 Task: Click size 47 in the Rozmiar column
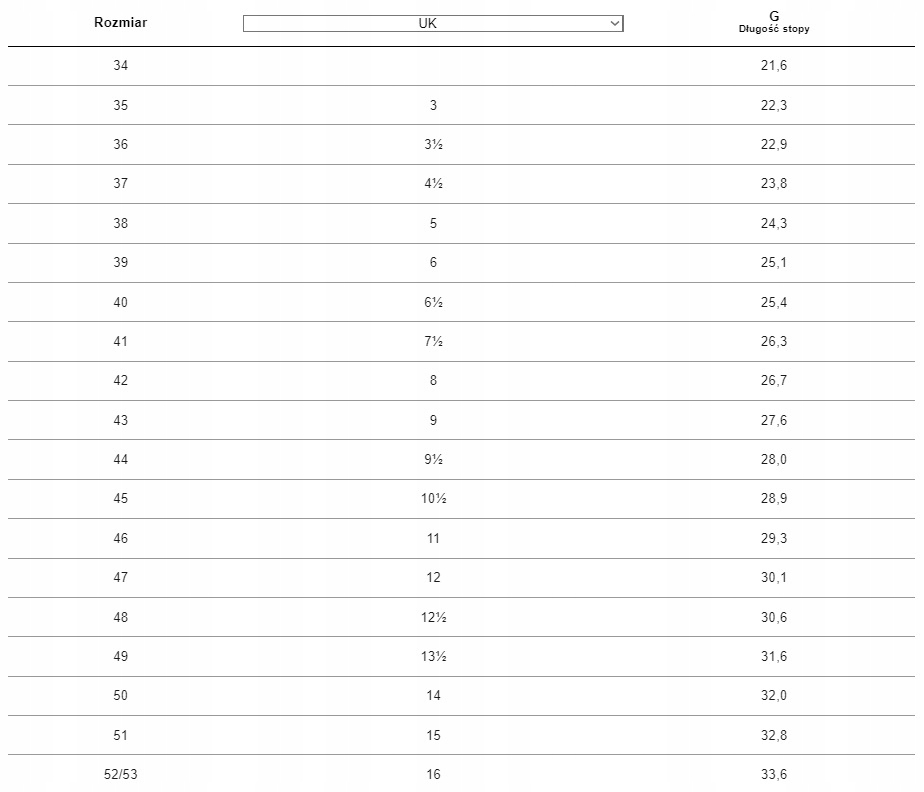coord(121,578)
